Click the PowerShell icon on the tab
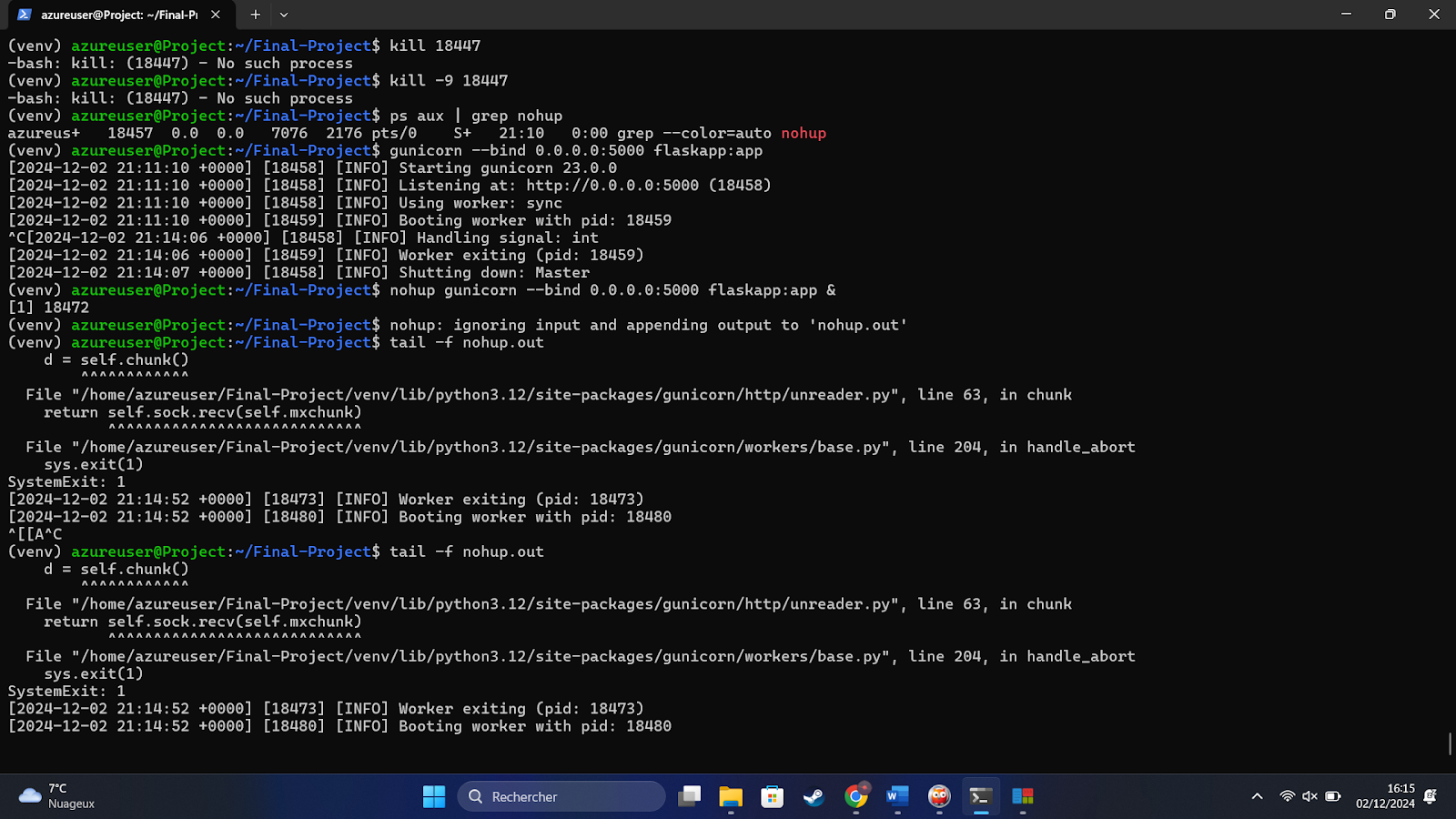Screen dimensions: 1456x819 point(25,15)
